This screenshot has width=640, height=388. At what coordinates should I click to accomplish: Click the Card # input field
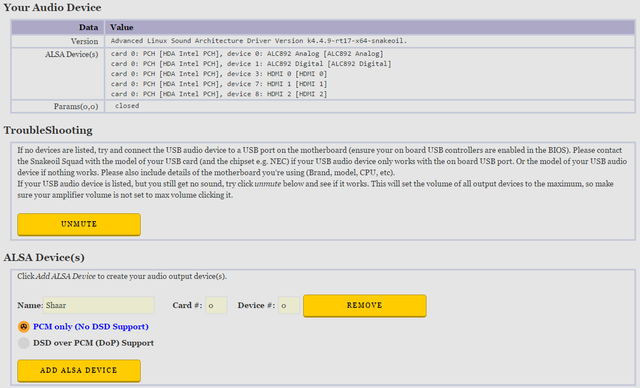tap(216, 305)
